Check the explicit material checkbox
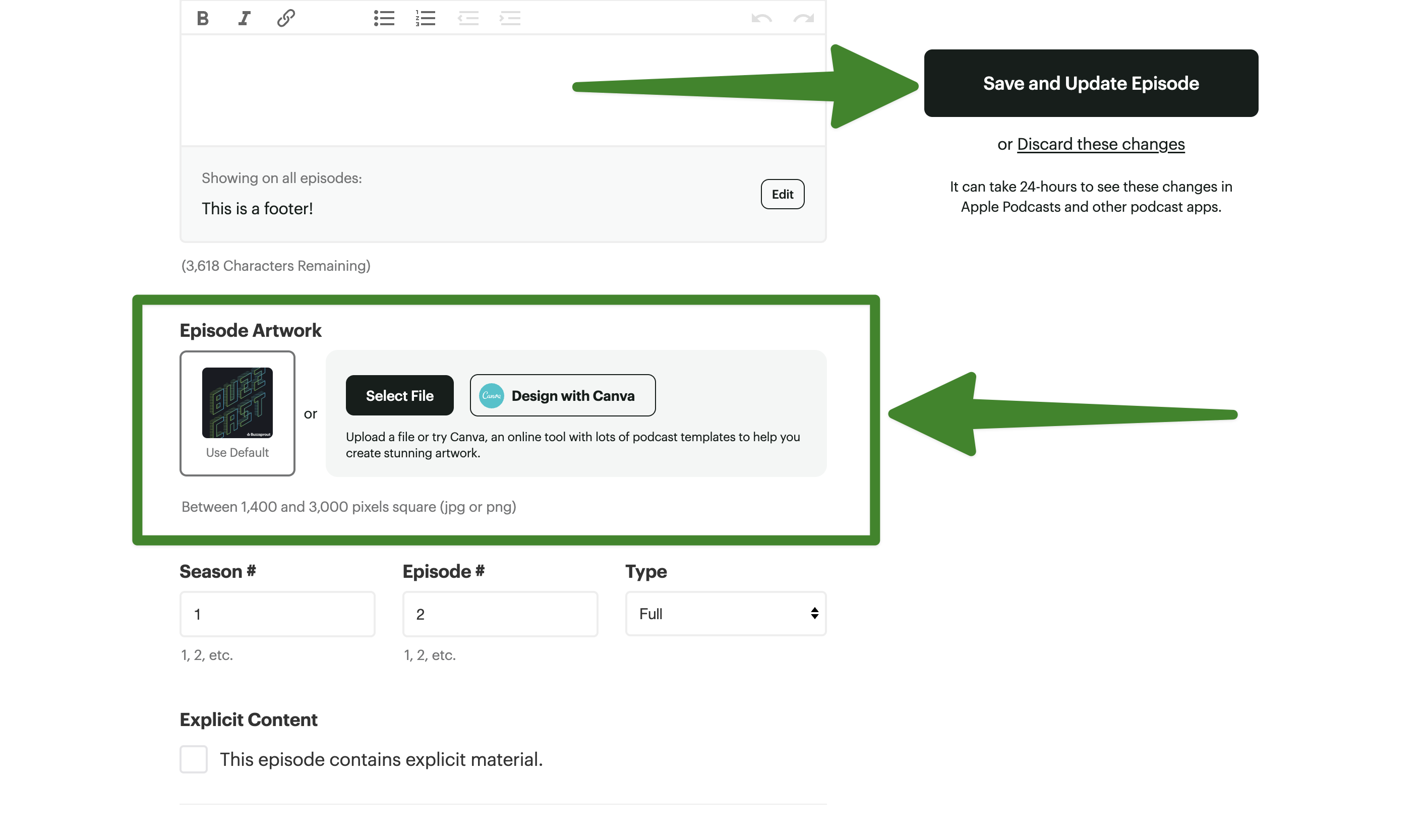The height and width of the screenshot is (840, 1426). pos(194,759)
